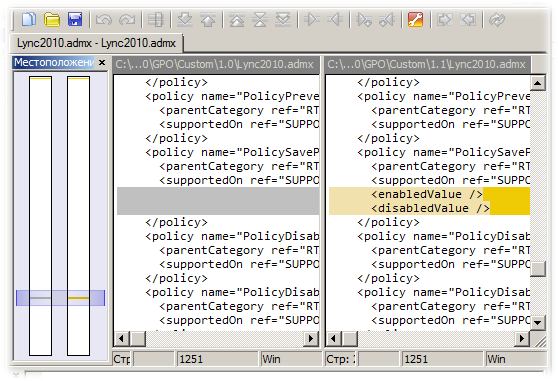Select the line difference tool

(156, 20)
